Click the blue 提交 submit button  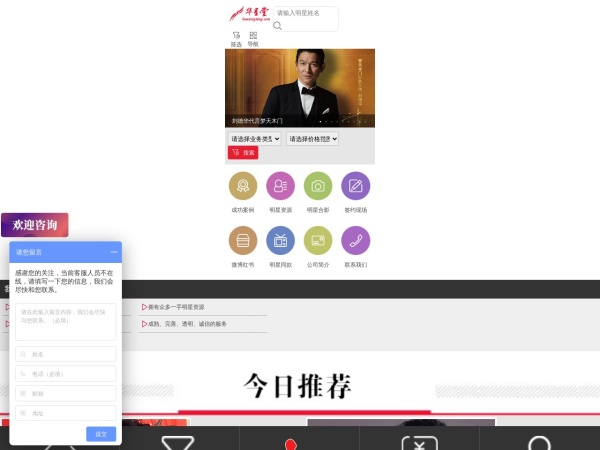click(x=101, y=434)
